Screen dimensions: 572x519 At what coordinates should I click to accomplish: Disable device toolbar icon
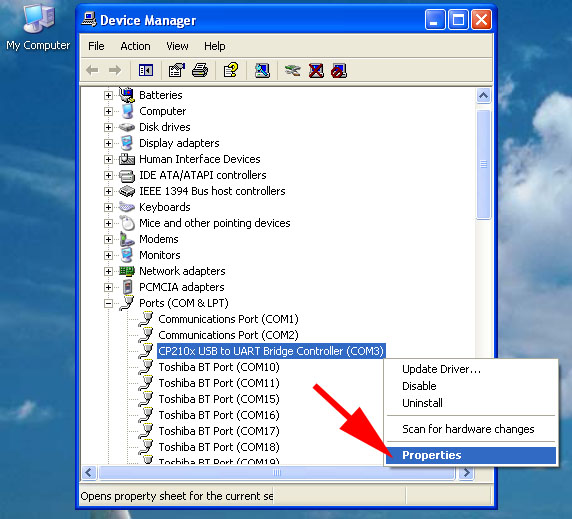(339, 70)
